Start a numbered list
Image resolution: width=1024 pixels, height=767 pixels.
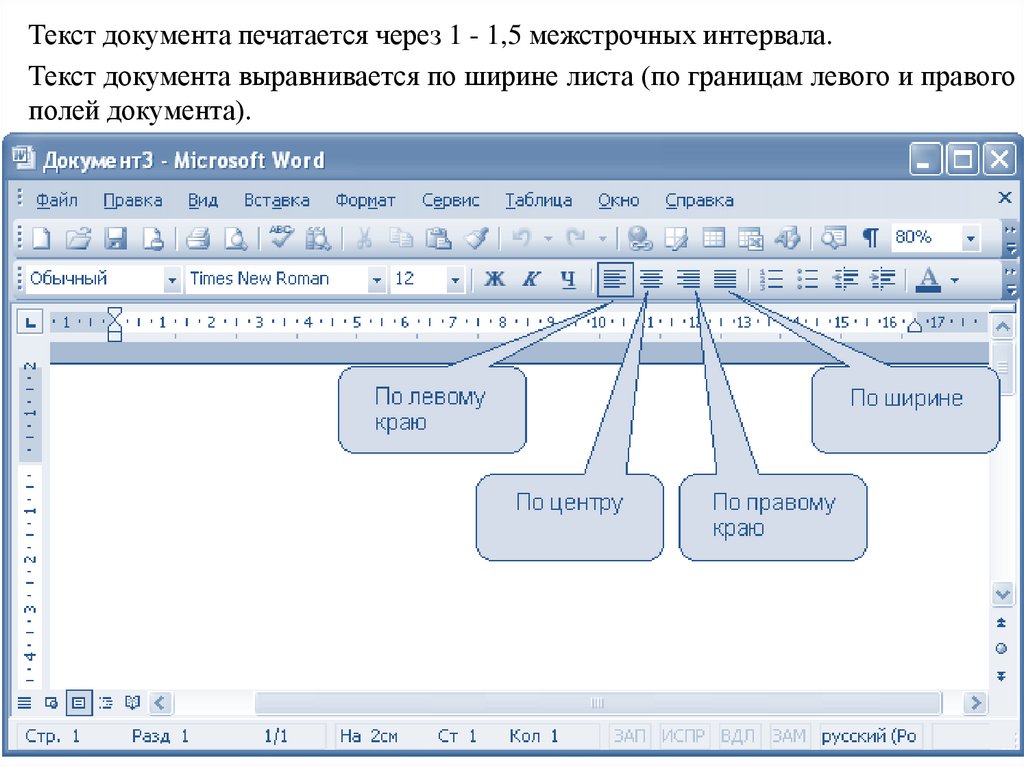[771, 280]
